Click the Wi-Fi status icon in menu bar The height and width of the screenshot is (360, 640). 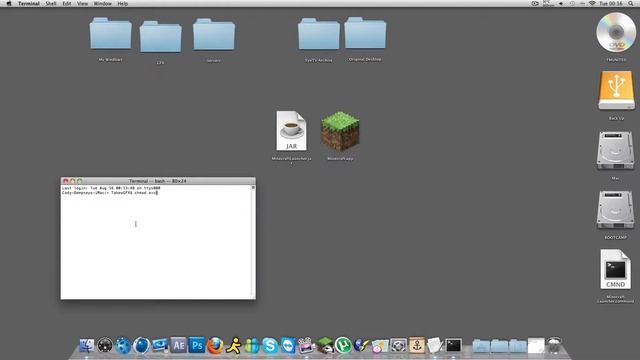click(x=592, y=3)
